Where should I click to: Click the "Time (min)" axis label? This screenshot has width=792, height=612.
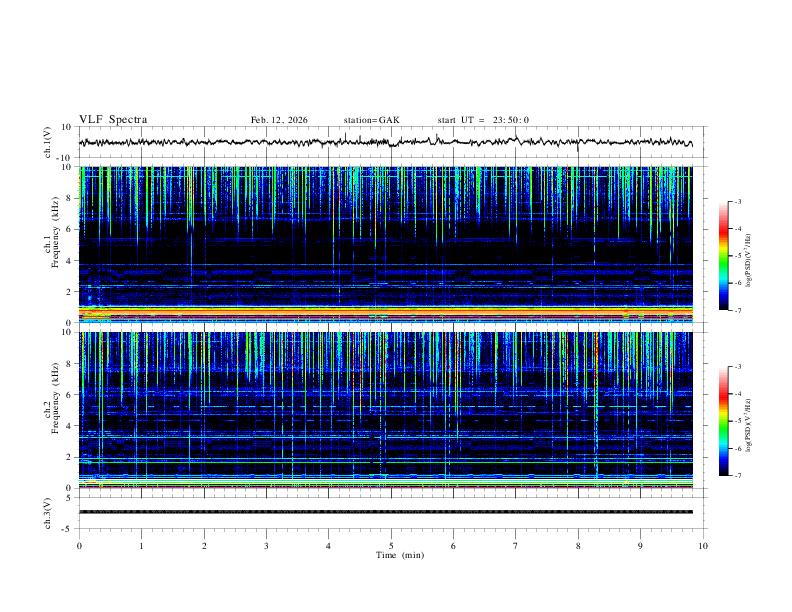pos(400,555)
